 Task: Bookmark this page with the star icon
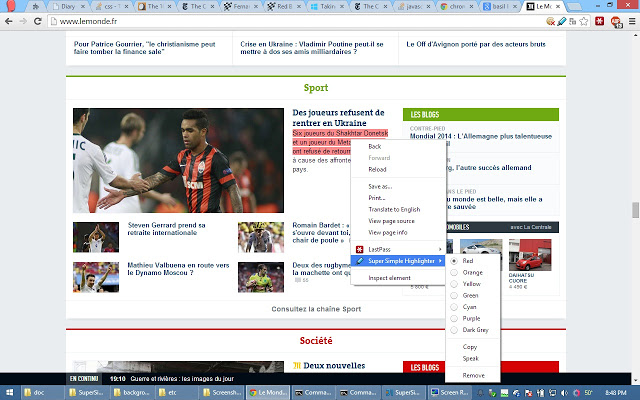[x=584, y=21]
